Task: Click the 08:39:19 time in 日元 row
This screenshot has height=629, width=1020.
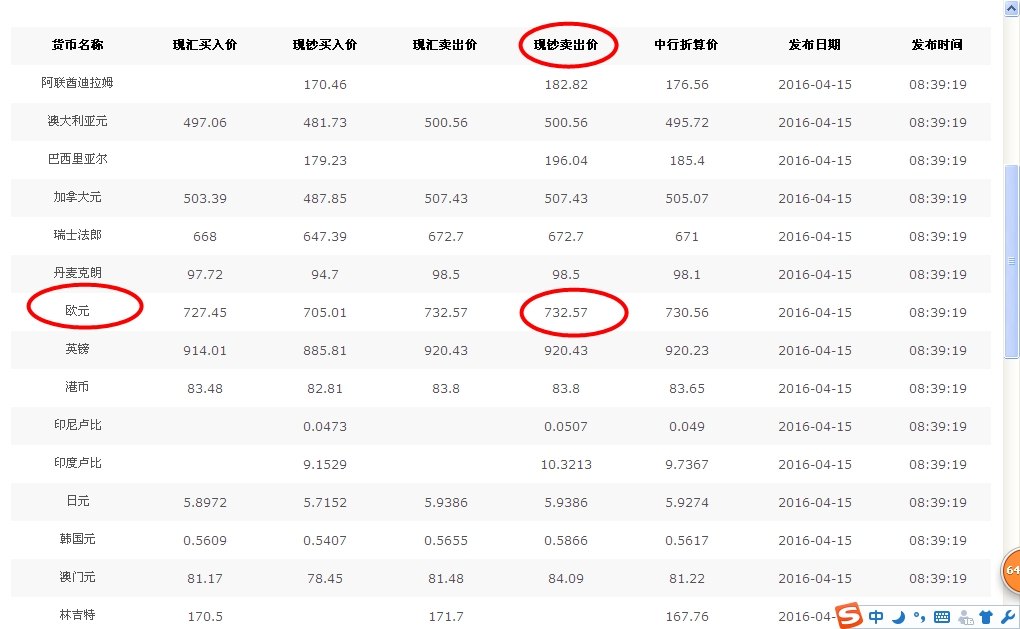Action: coord(937,503)
